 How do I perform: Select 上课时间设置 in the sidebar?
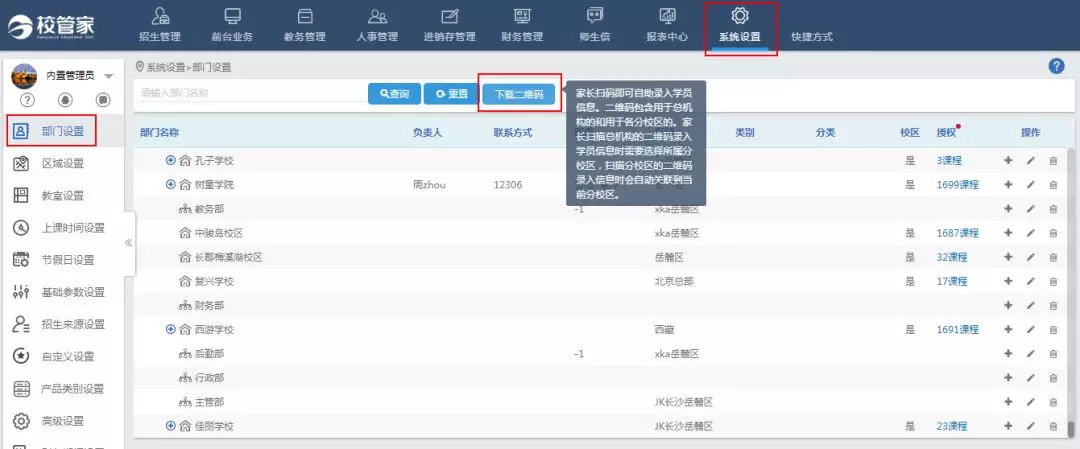(72, 227)
